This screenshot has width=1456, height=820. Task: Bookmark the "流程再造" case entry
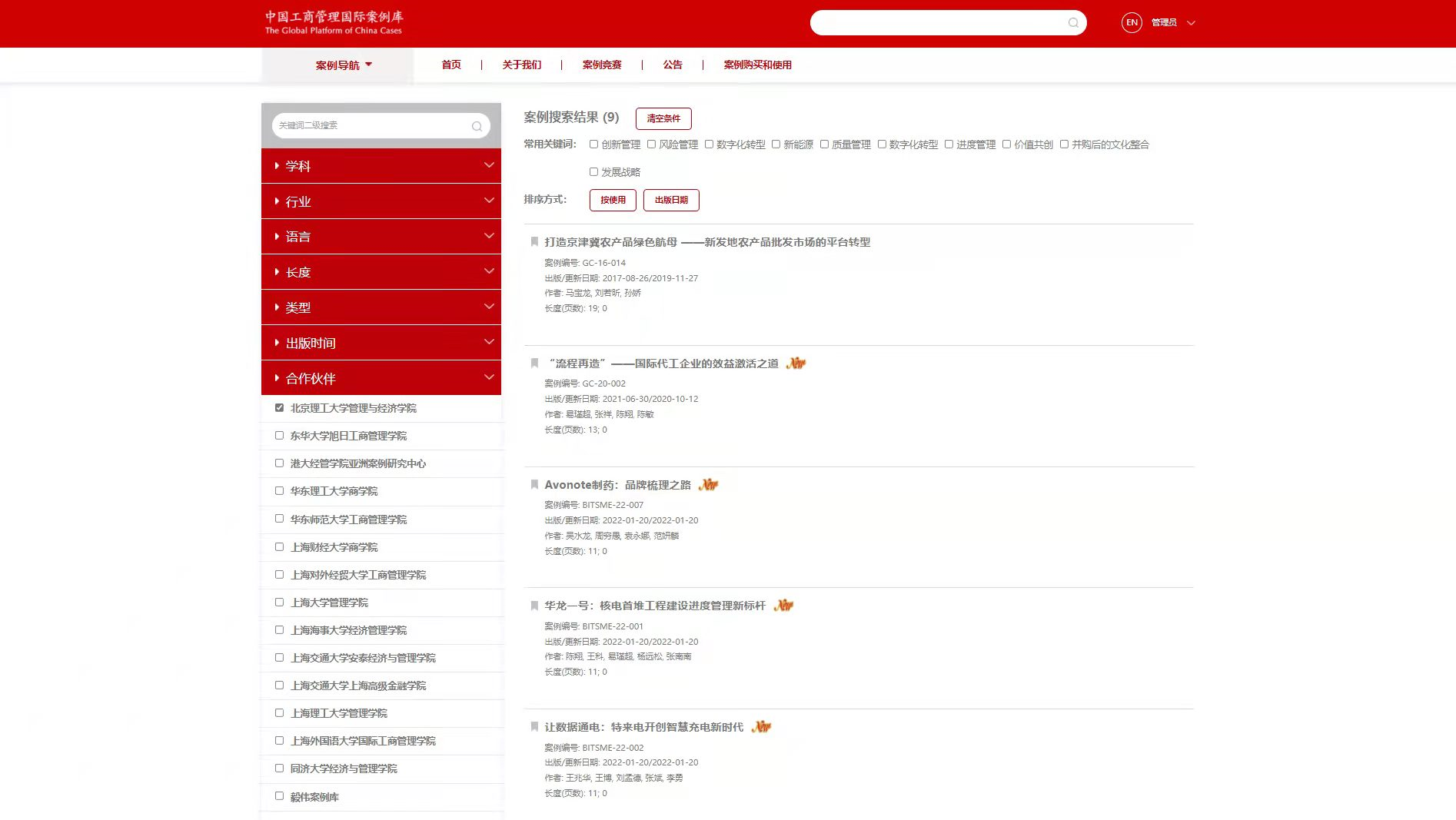click(x=534, y=364)
